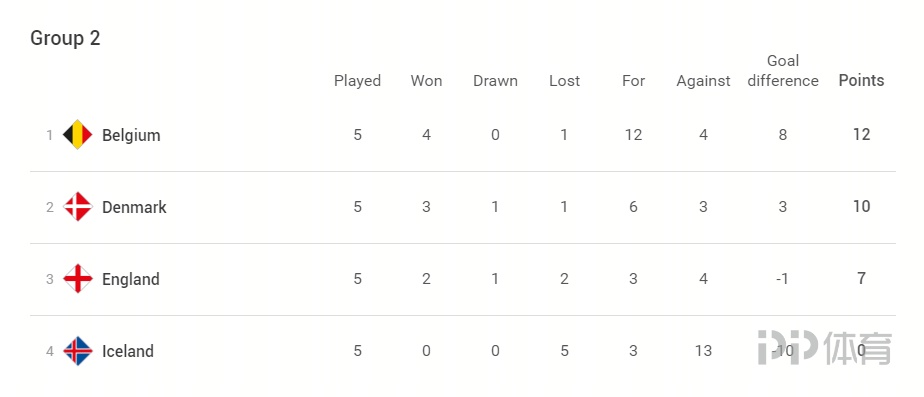Select the Drawn column header
The width and height of the screenshot is (924, 397).
[x=496, y=81]
